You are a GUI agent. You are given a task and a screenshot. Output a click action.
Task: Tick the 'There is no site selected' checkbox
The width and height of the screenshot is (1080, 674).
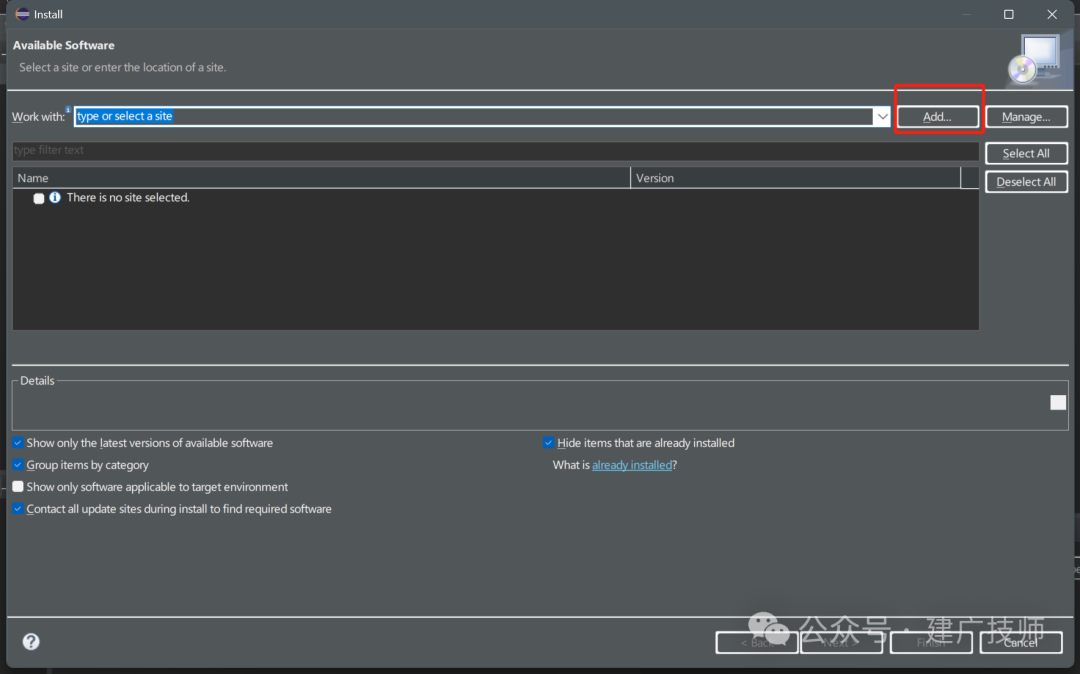coord(39,198)
